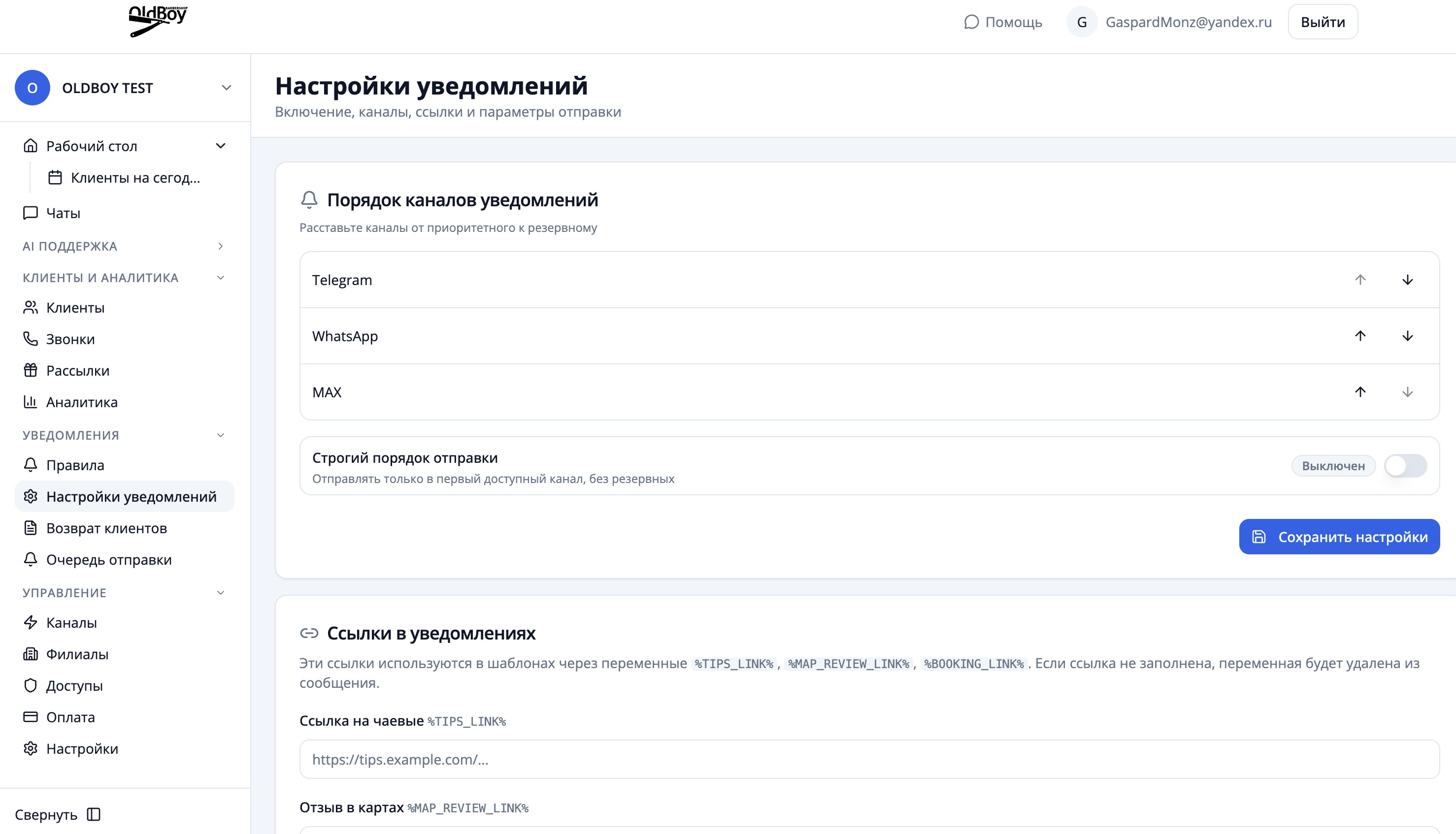
Task: Expand the AI ПОДДЕРЖКА section
Action: pos(221,246)
